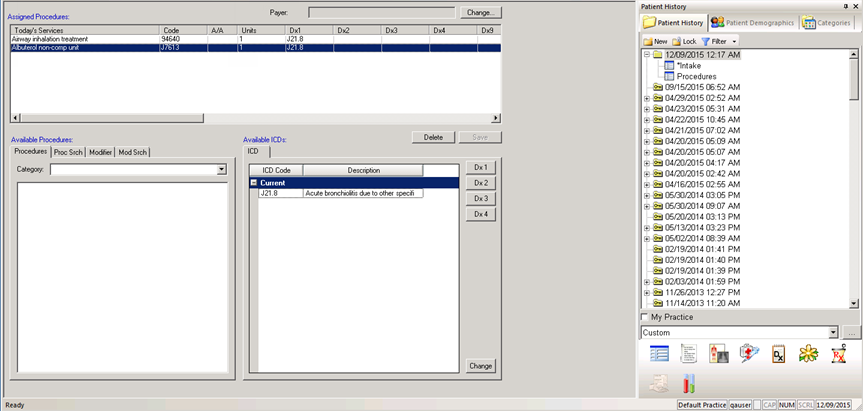Click the Description column header
Viewport: 863px width, 411px height.
pos(363,171)
